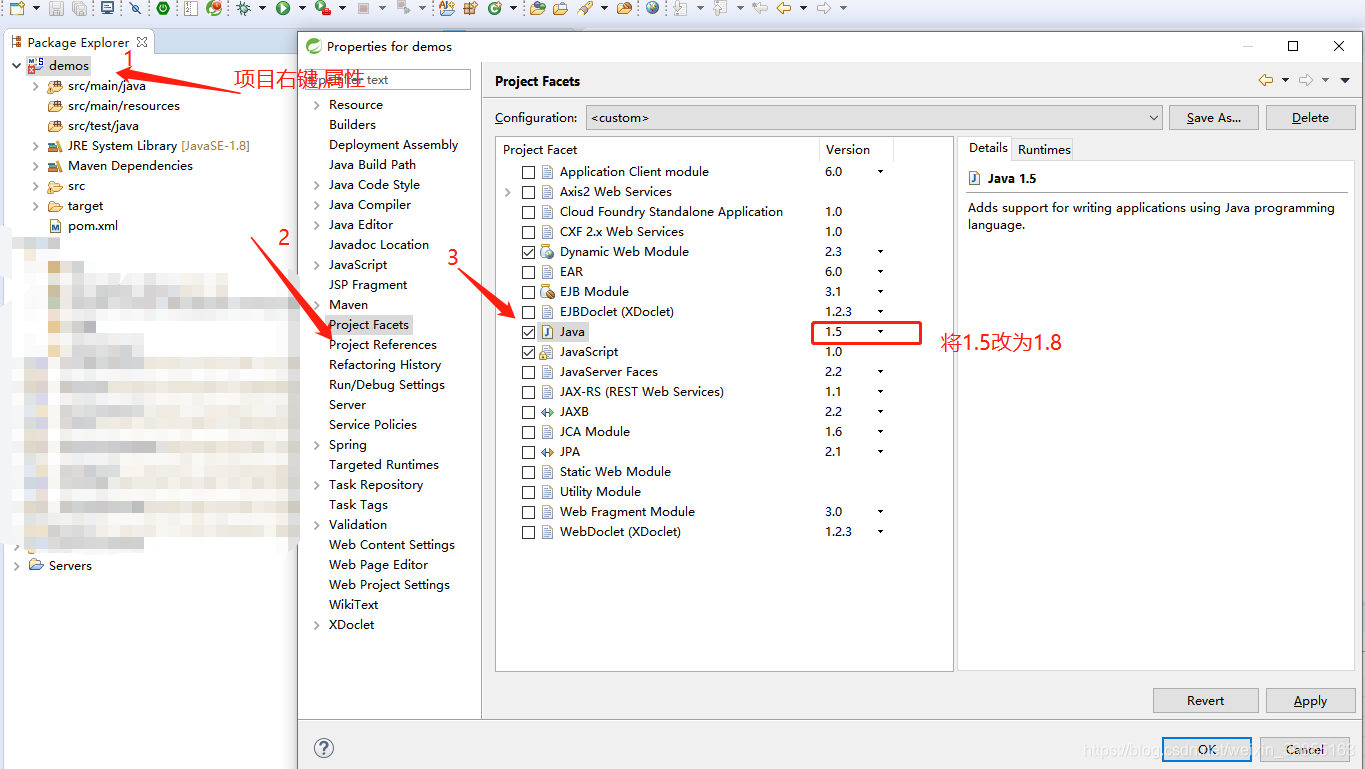1365x769 pixels.
Task: Open the Configuration custom combo box
Action: (x=874, y=118)
